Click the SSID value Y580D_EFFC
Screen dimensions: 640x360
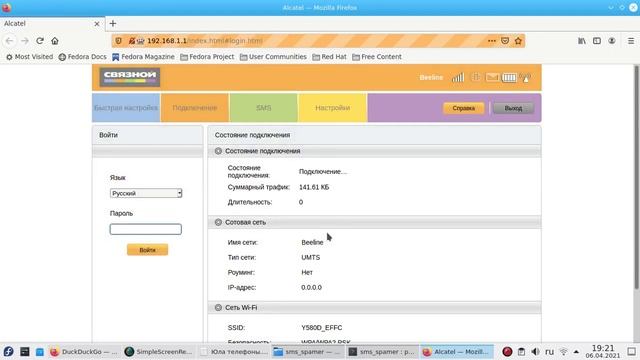coord(322,328)
